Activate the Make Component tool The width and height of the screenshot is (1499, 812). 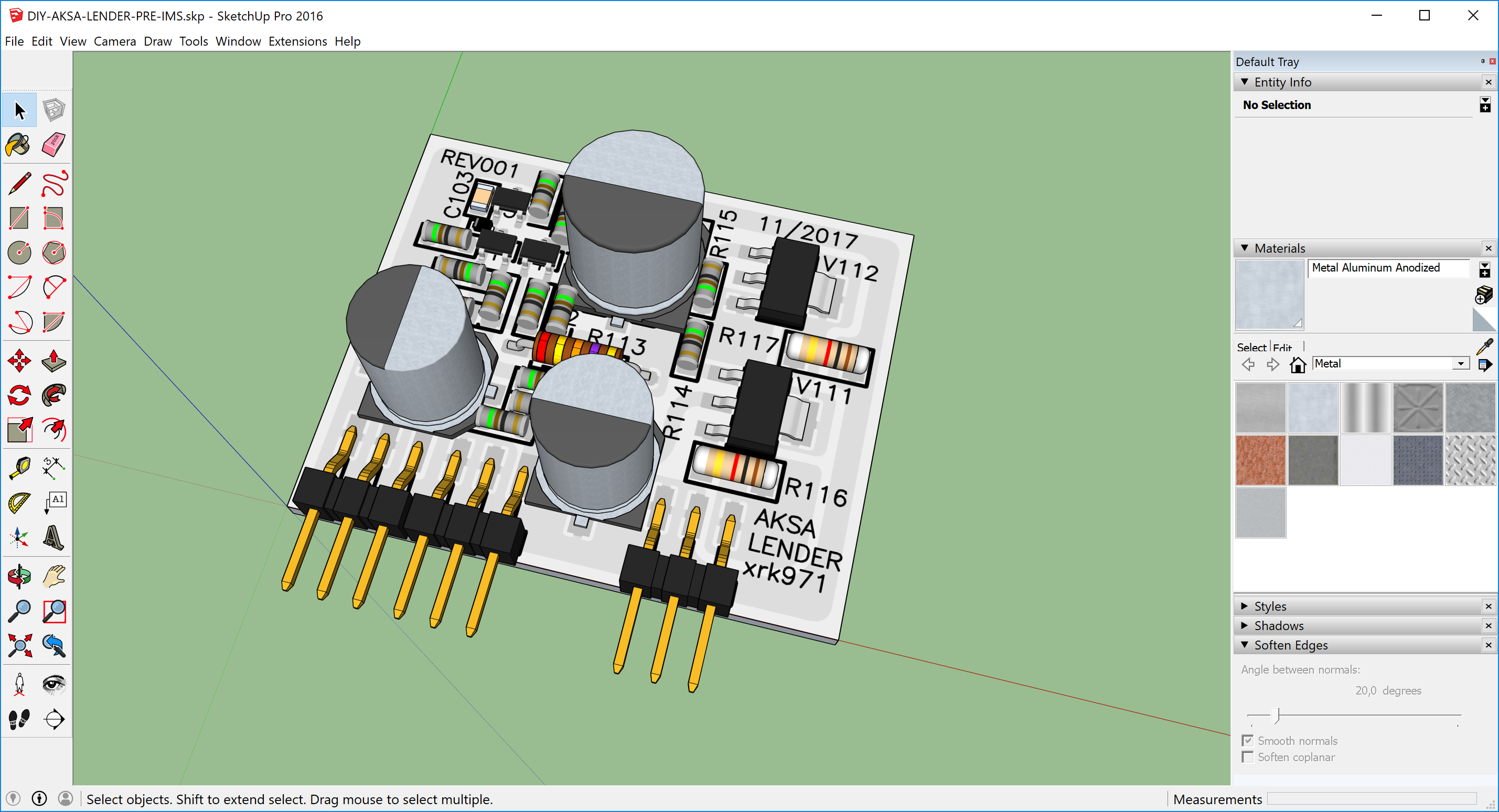pos(53,110)
